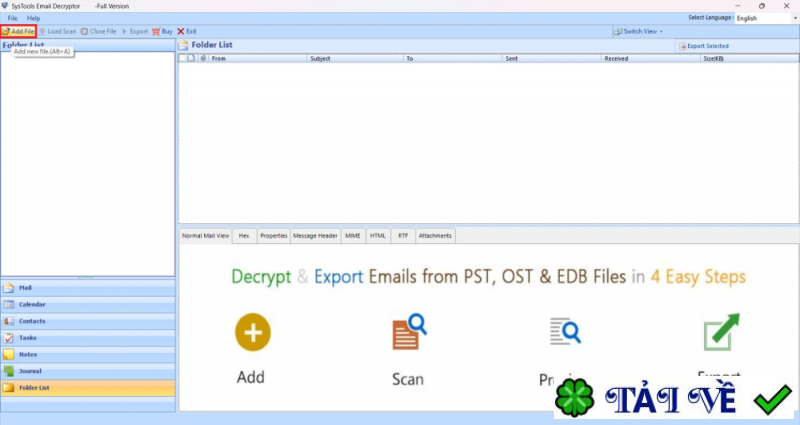800x425 pixels.
Task: Click the attachment paperclip column header
Action: coord(203,58)
